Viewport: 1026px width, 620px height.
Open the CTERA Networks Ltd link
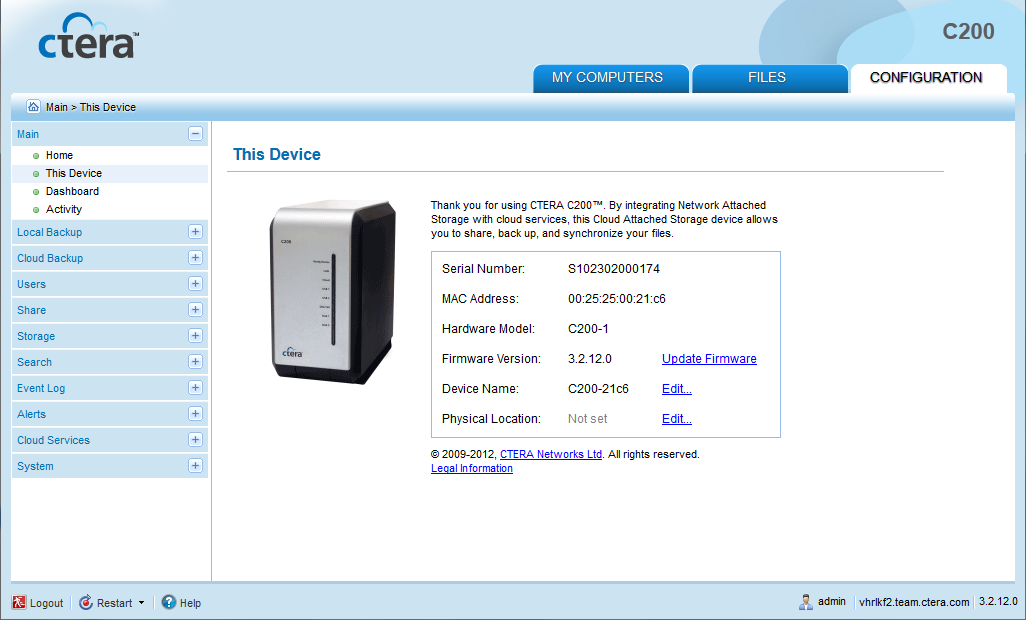(551, 454)
